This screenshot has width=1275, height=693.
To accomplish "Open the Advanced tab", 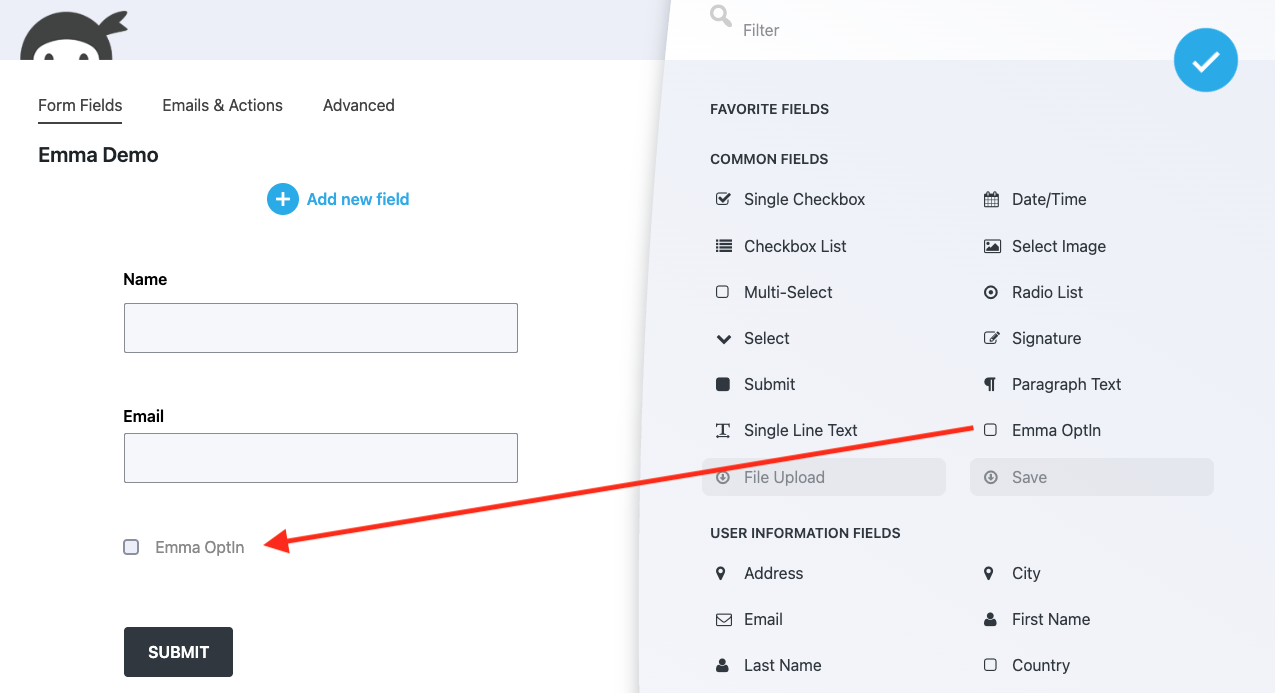I will pyautogui.click(x=359, y=105).
